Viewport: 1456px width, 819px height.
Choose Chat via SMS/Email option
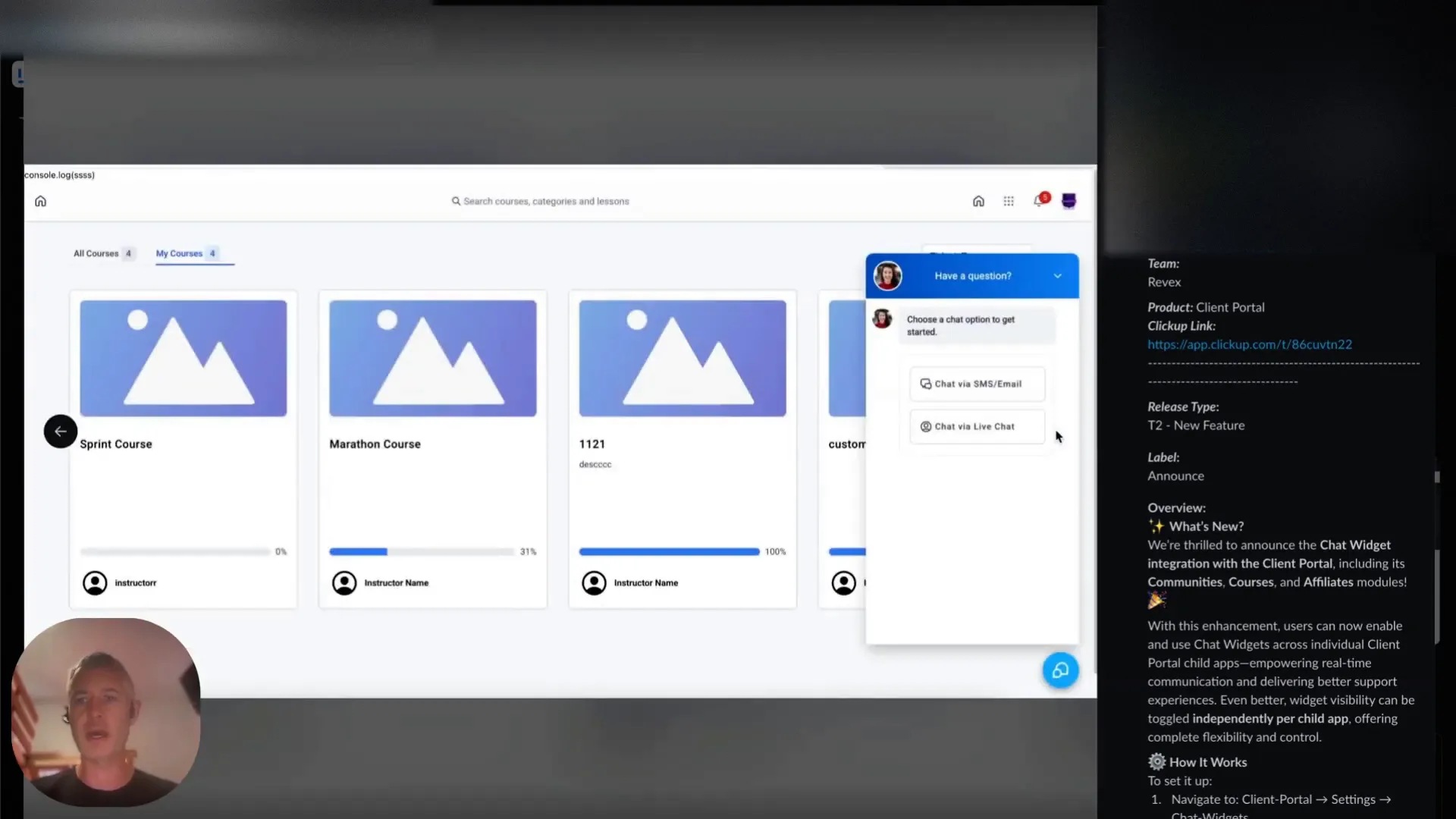(977, 384)
